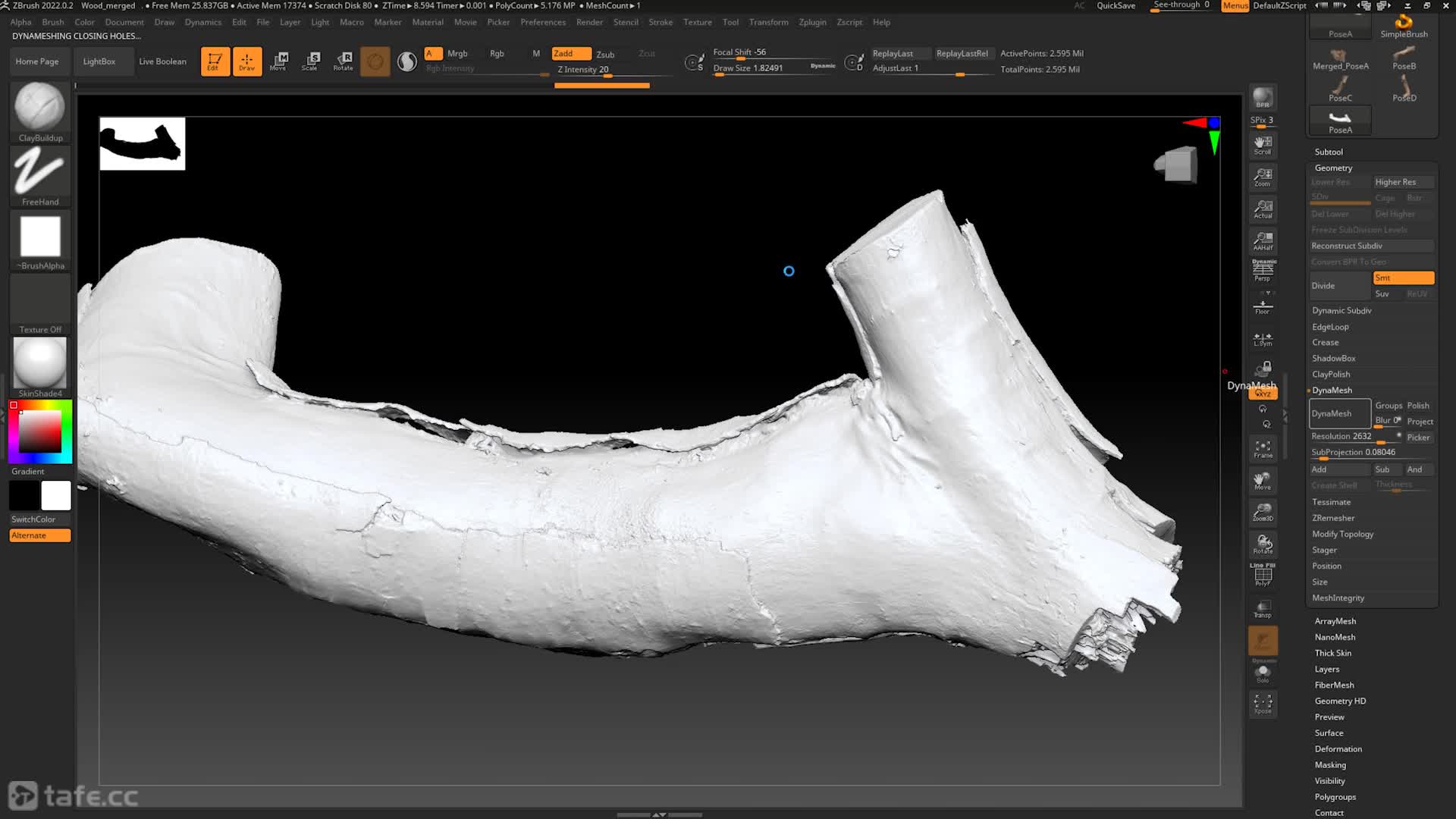Image resolution: width=1456 pixels, height=819 pixels.
Task: Open the LightBox button
Action: coord(99,61)
